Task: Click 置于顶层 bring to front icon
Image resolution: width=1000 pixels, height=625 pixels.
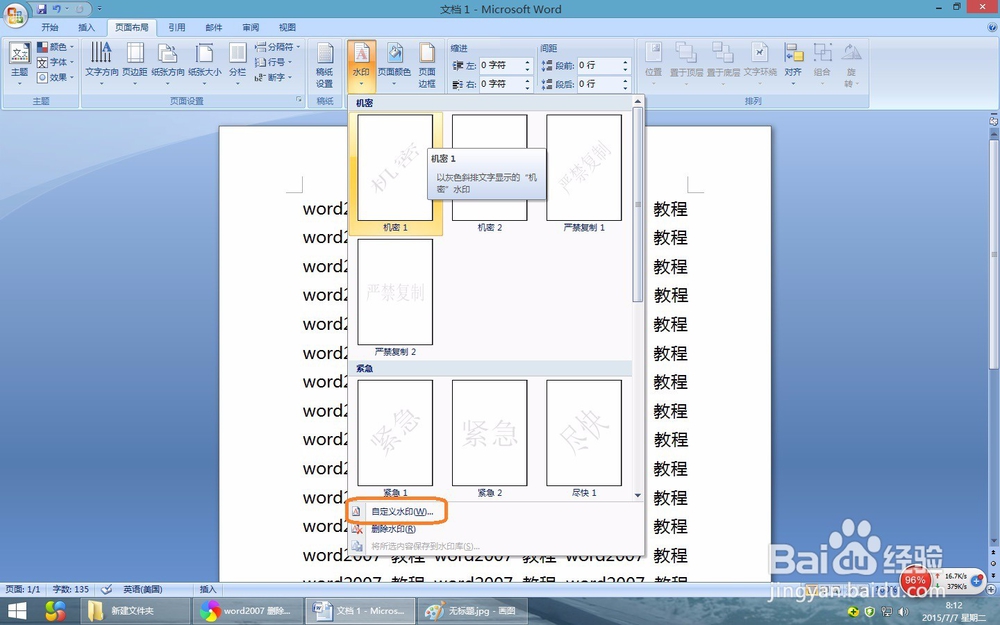Action: coord(686,52)
